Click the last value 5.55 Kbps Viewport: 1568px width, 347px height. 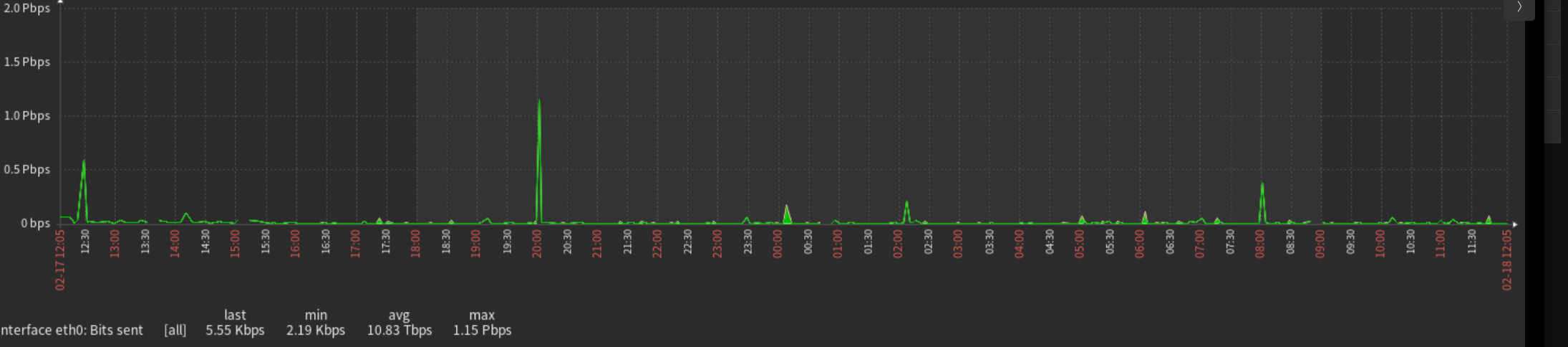pos(235,330)
